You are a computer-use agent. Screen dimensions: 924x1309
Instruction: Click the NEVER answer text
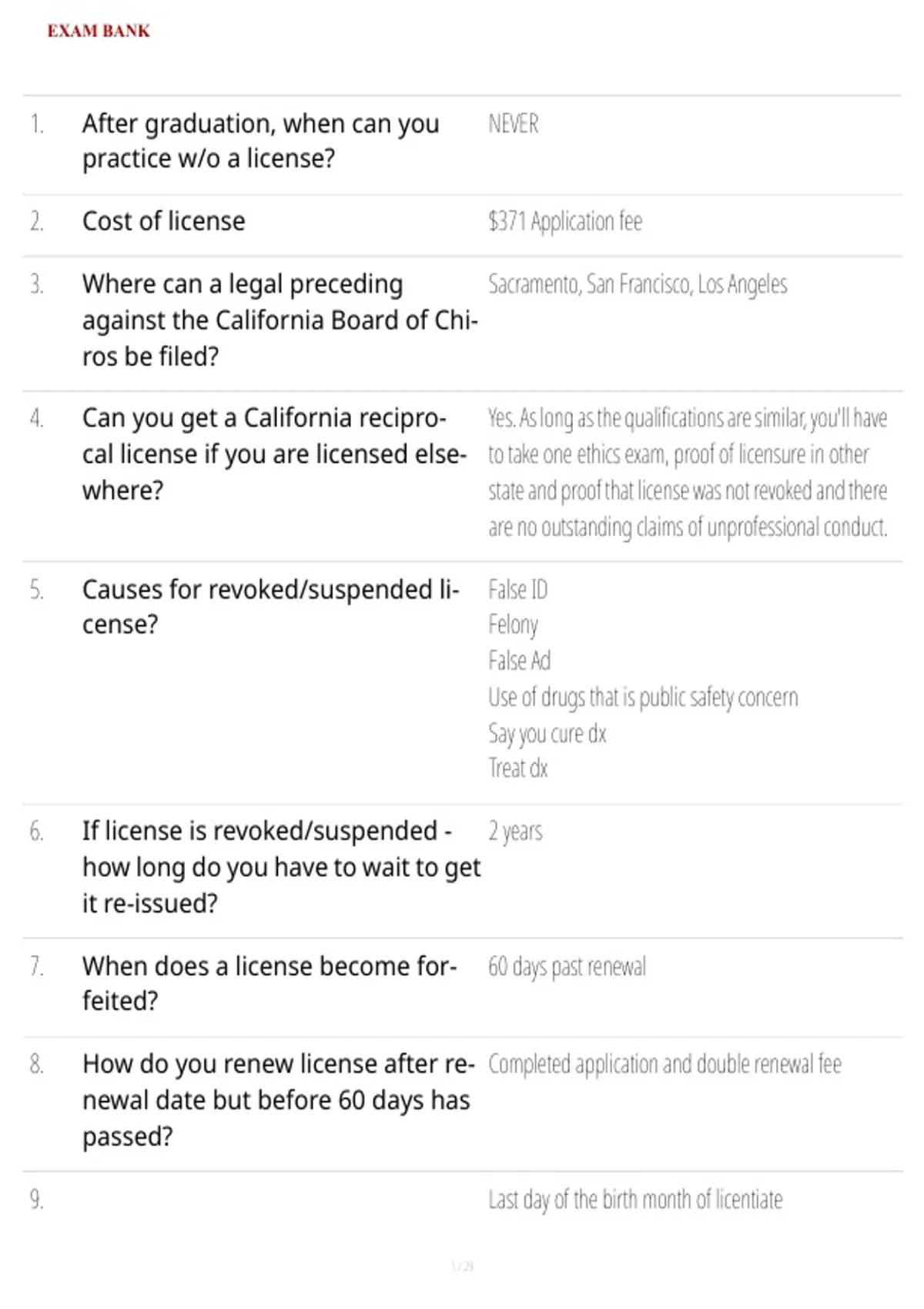point(514,123)
